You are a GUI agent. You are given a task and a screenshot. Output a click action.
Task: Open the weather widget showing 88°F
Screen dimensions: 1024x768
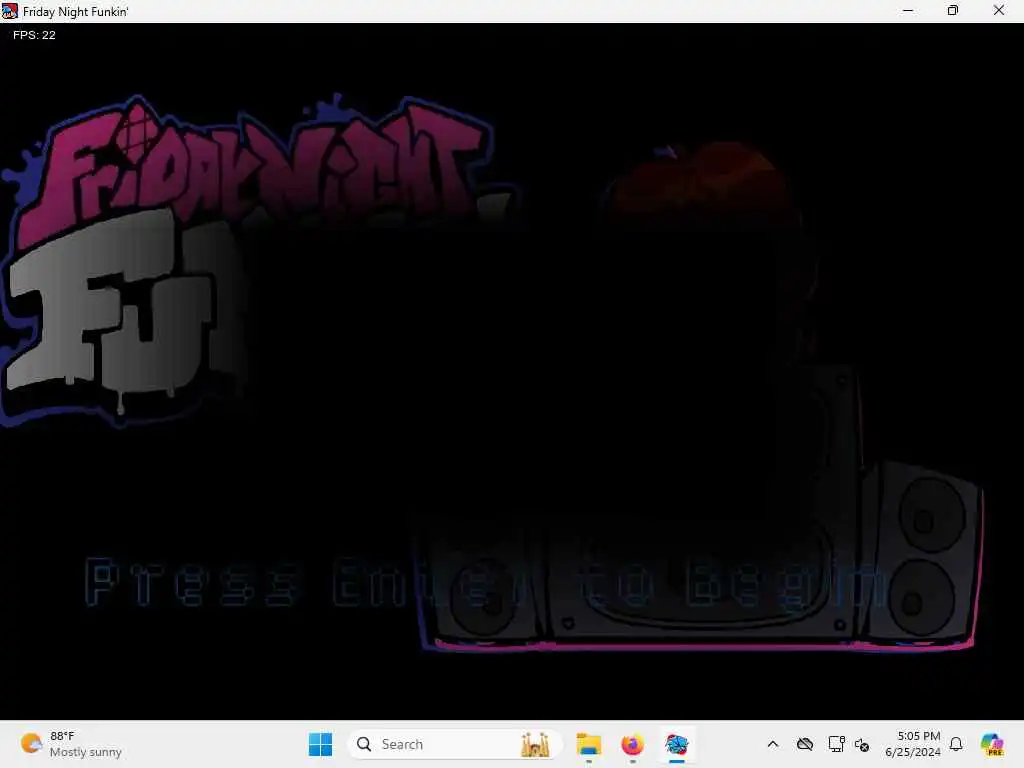(x=71, y=744)
